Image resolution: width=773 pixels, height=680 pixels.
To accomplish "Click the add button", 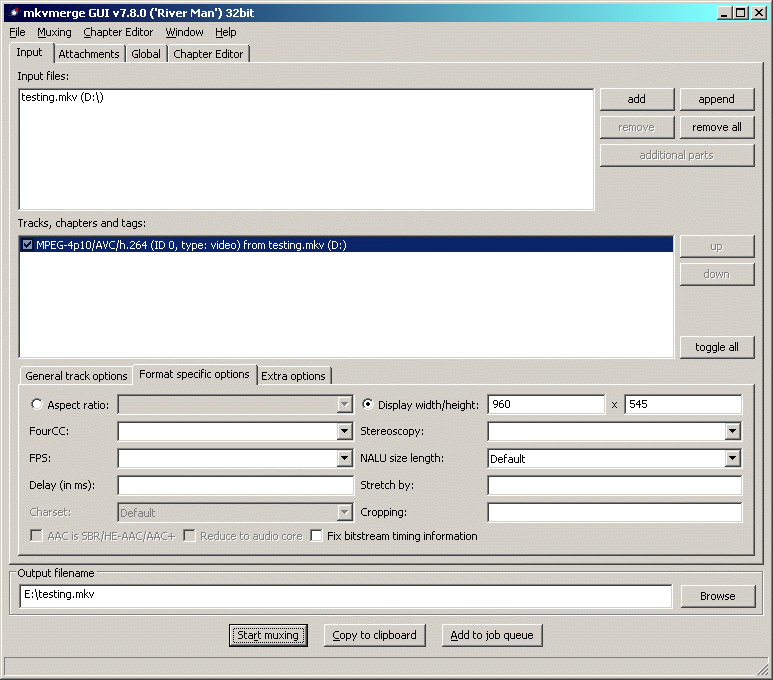I will (x=636, y=99).
